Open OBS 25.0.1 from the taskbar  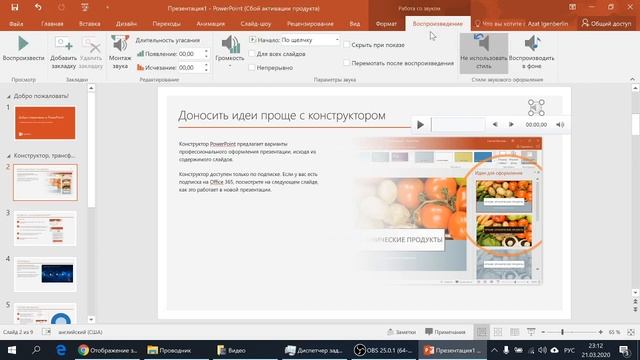pos(384,350)
